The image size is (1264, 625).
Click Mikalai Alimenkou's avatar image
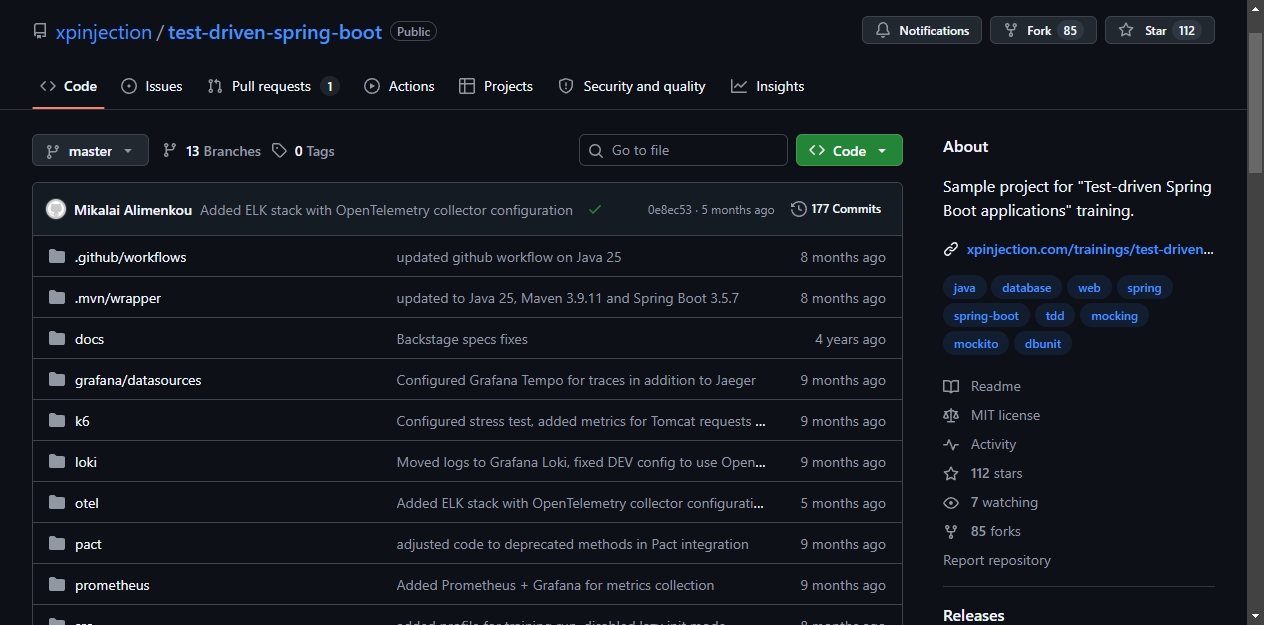tap(56, 210)
